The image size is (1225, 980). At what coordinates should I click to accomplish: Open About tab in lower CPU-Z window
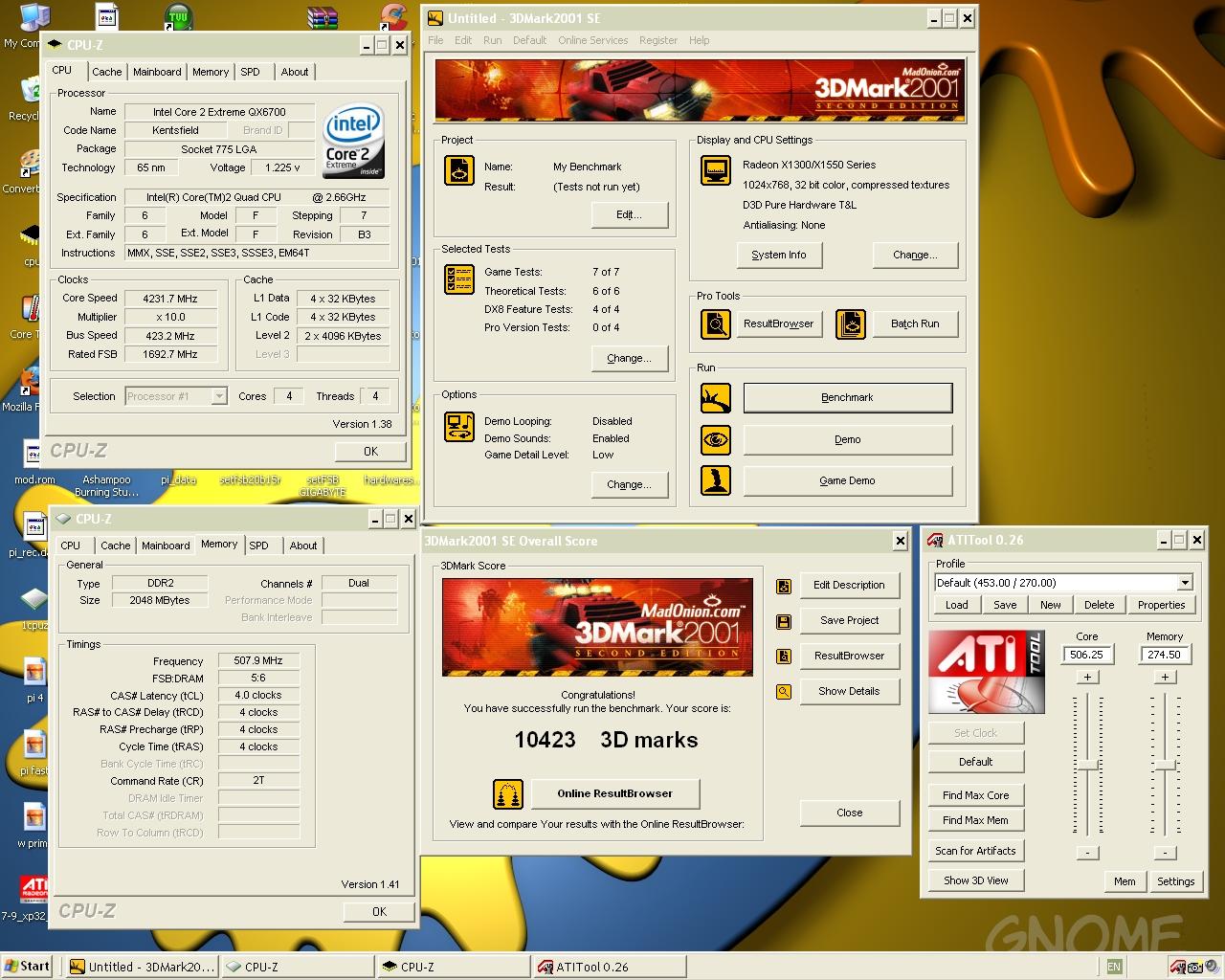[303, 546]
